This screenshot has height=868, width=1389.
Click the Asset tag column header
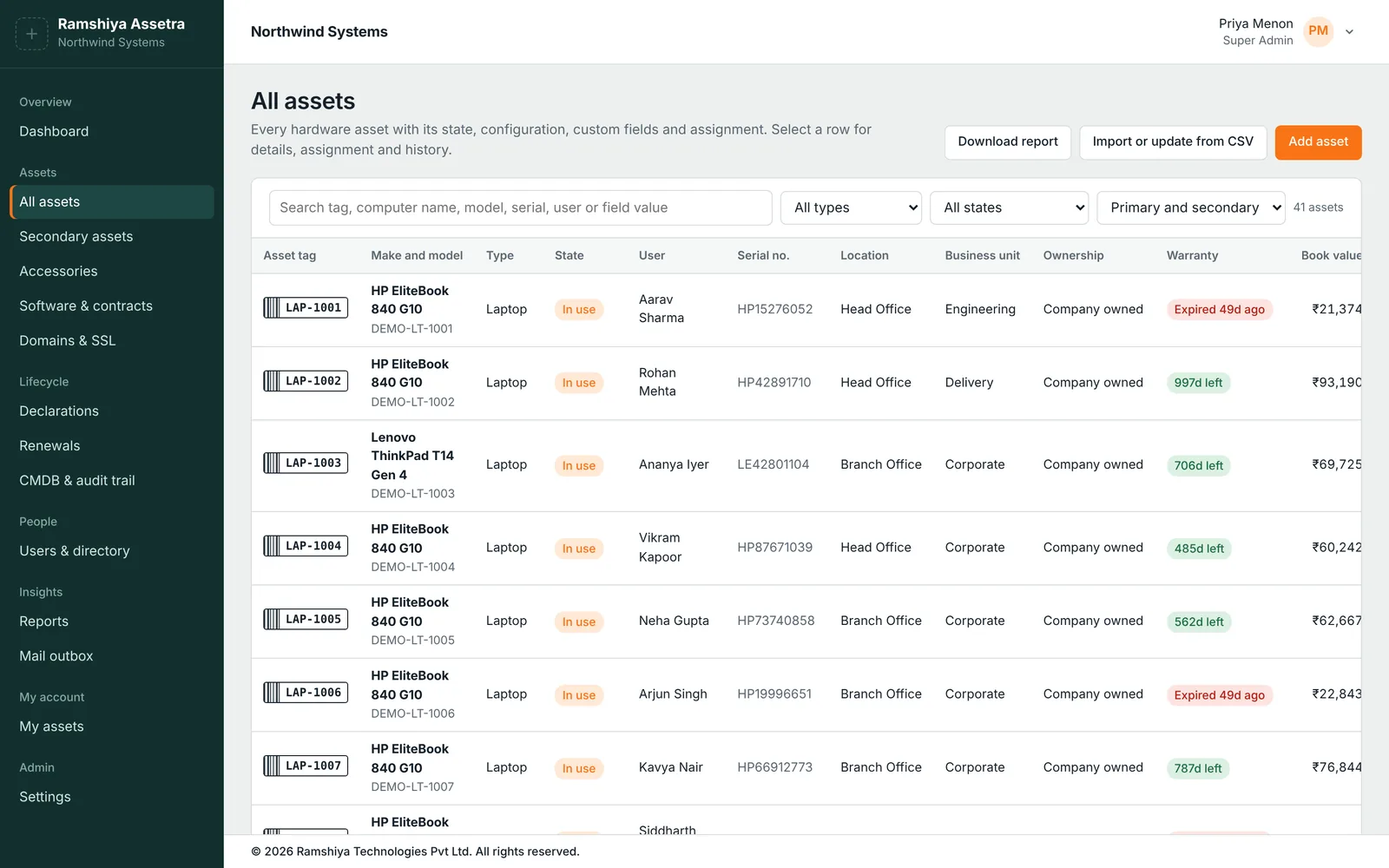pos(290,255)
